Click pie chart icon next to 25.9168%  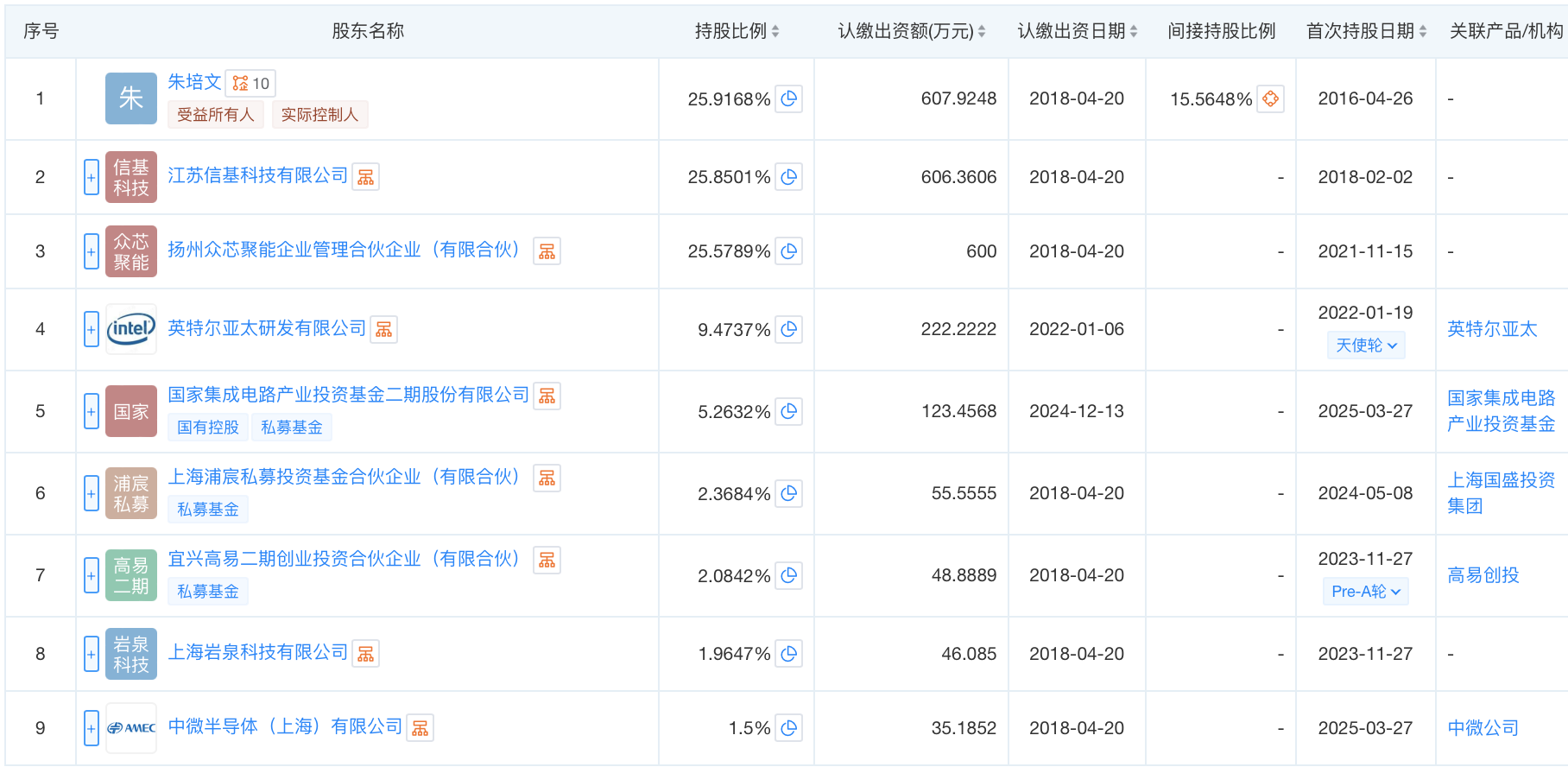pos(788,99)
